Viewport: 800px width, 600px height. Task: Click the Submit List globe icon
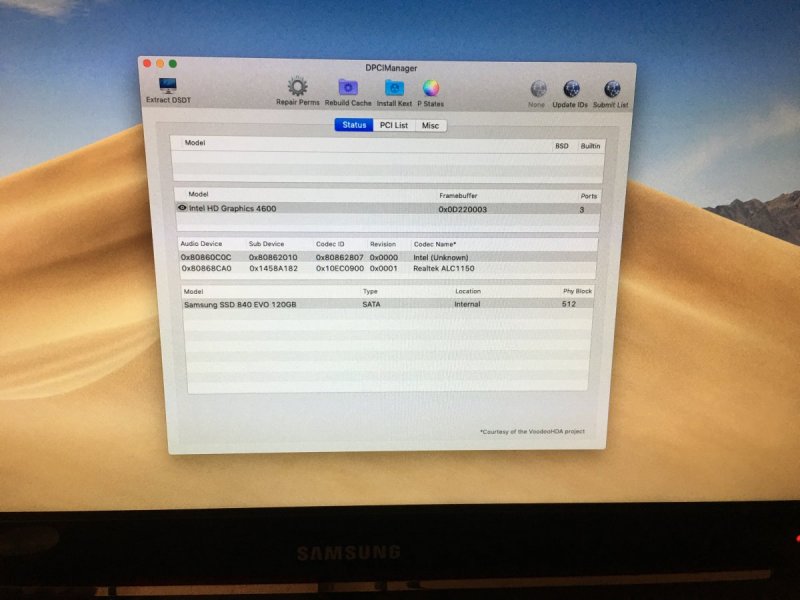point(611,90)
